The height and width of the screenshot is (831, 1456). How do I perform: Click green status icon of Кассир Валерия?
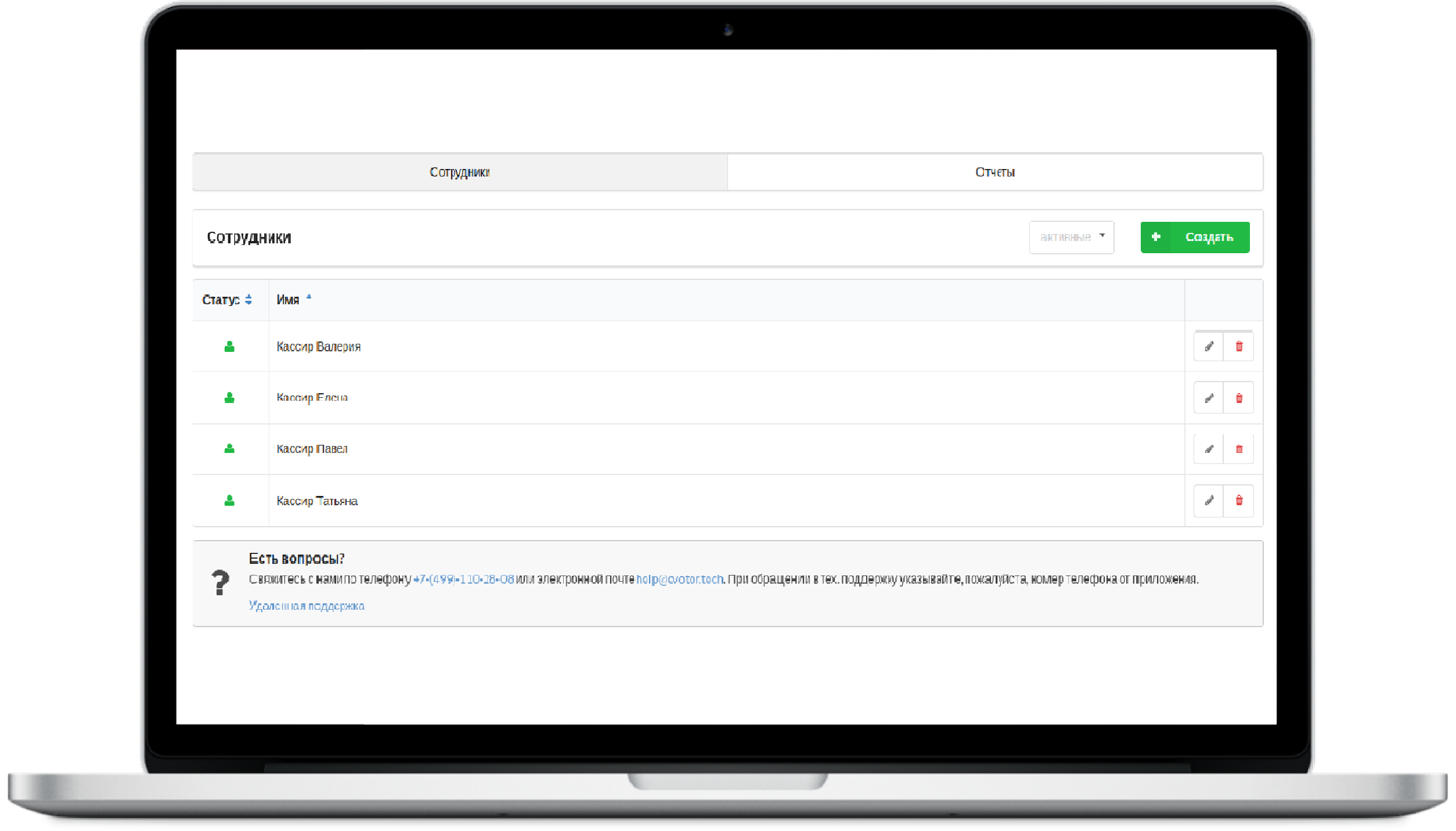pos(229,347)
